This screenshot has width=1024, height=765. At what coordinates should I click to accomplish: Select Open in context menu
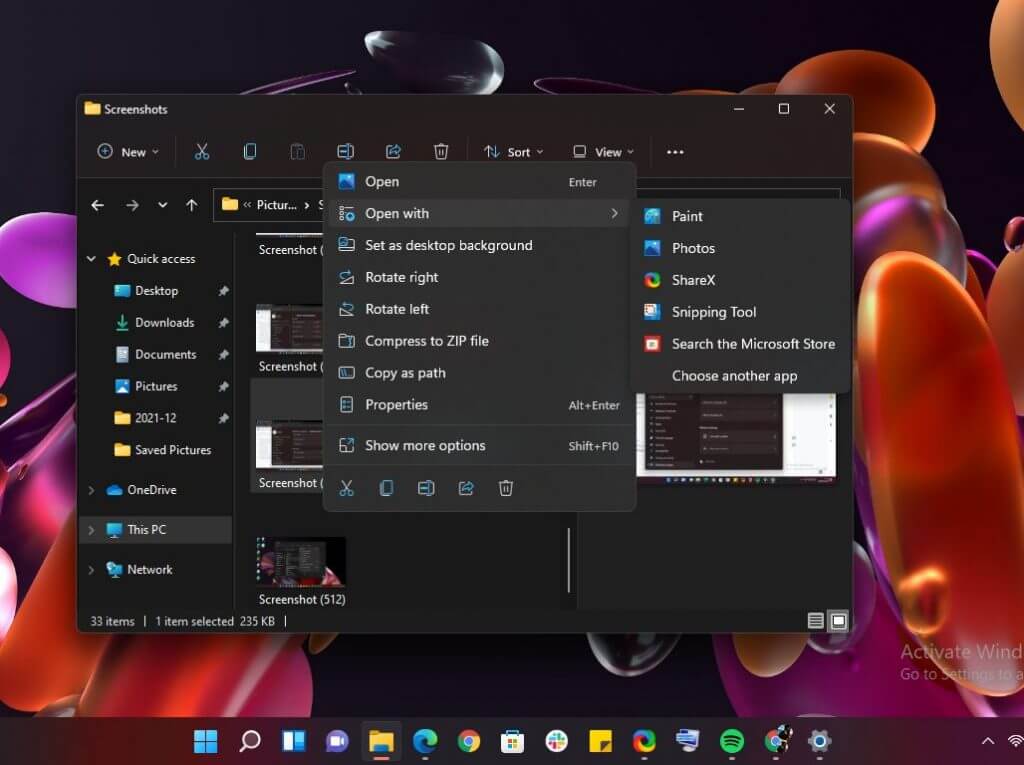click(x=479, y=182)
